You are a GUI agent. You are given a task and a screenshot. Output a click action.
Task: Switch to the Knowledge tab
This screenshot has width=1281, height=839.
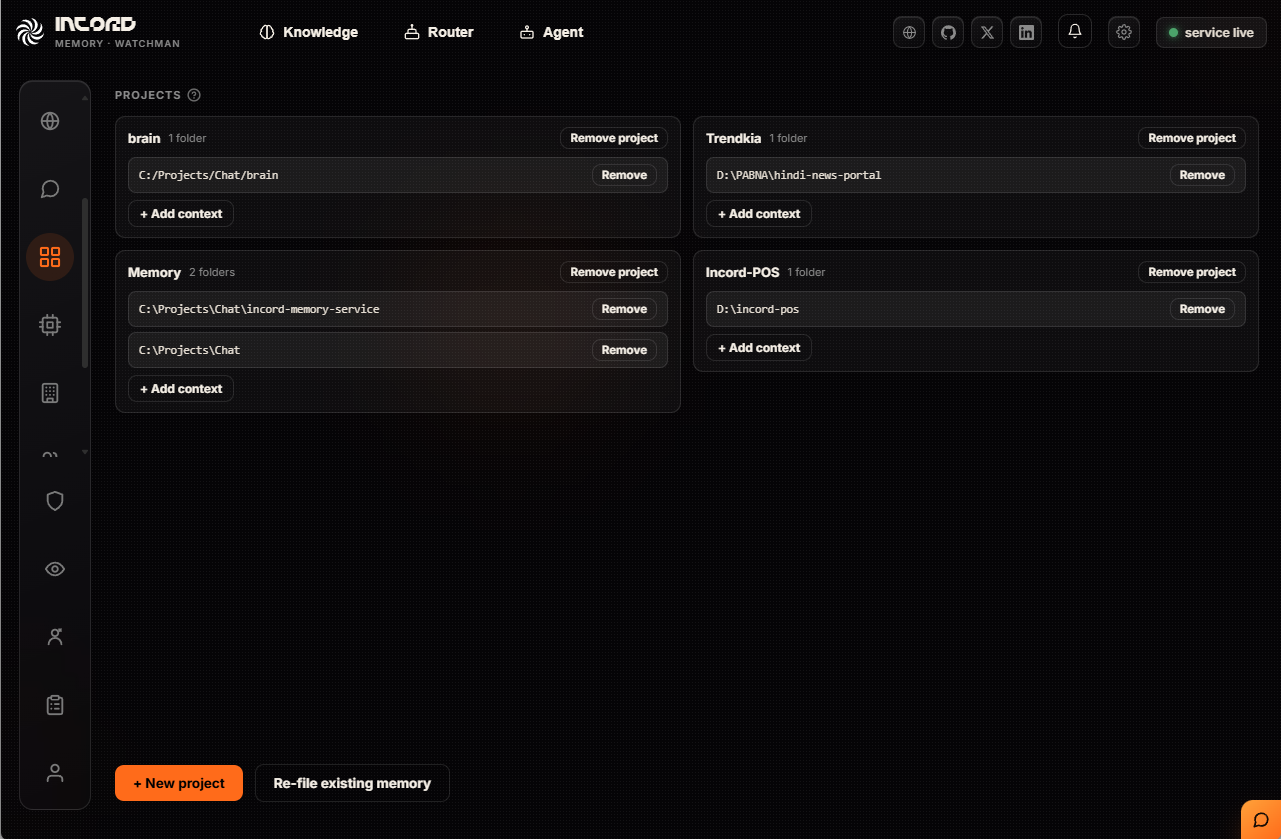click(308, 32)
